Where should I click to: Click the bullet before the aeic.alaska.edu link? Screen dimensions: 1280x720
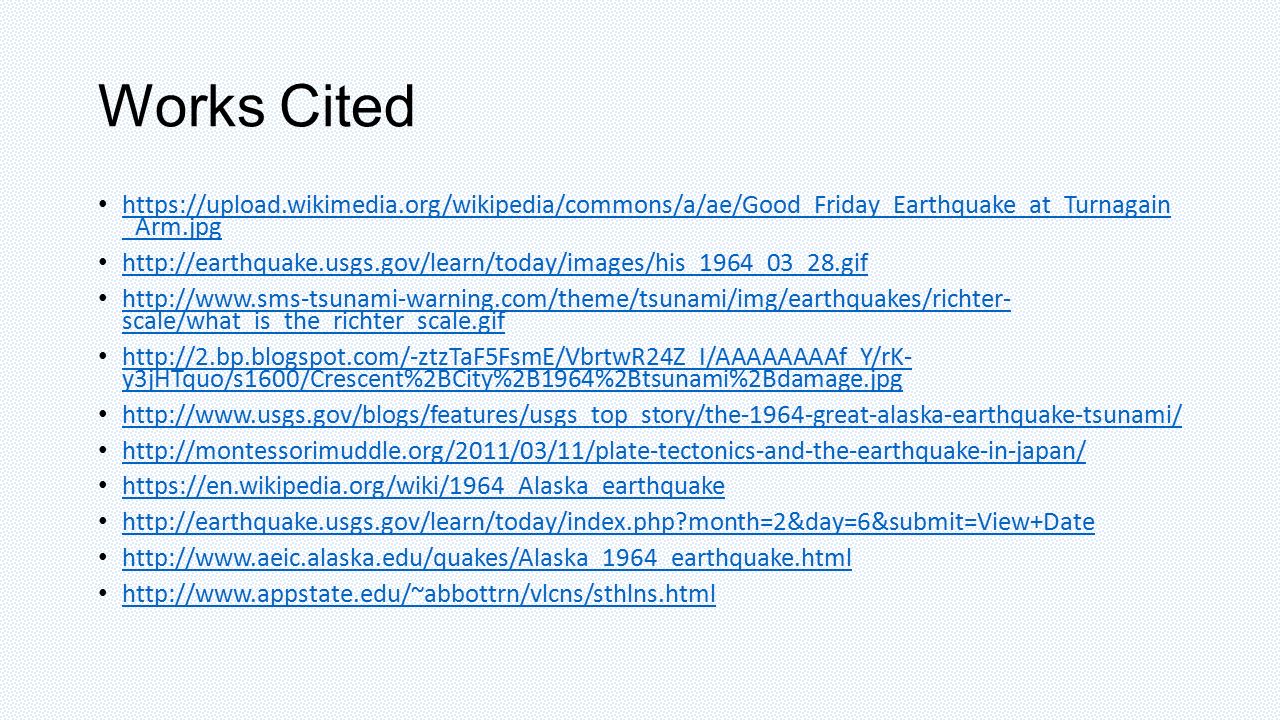(x=105, y=557)
